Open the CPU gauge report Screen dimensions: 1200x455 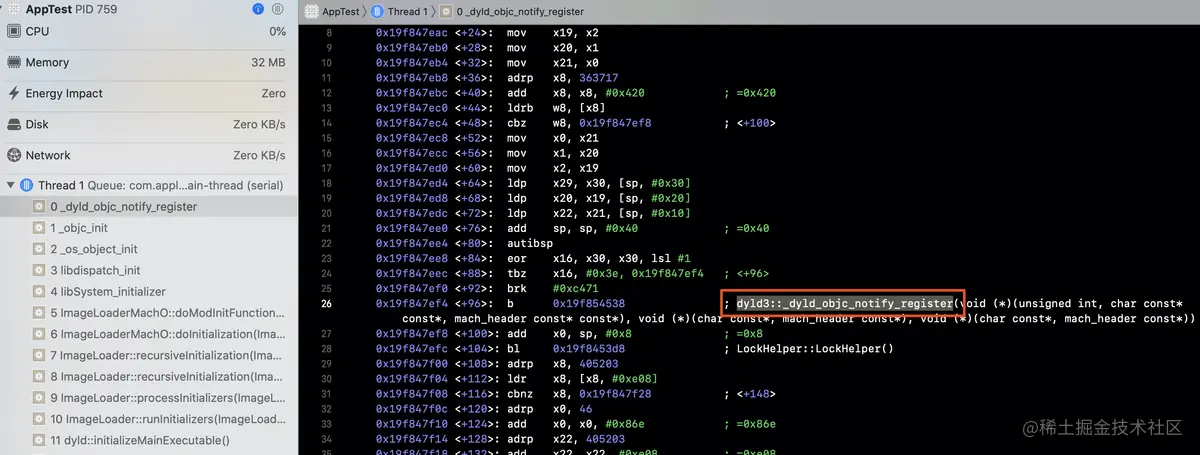click(148, 31)
